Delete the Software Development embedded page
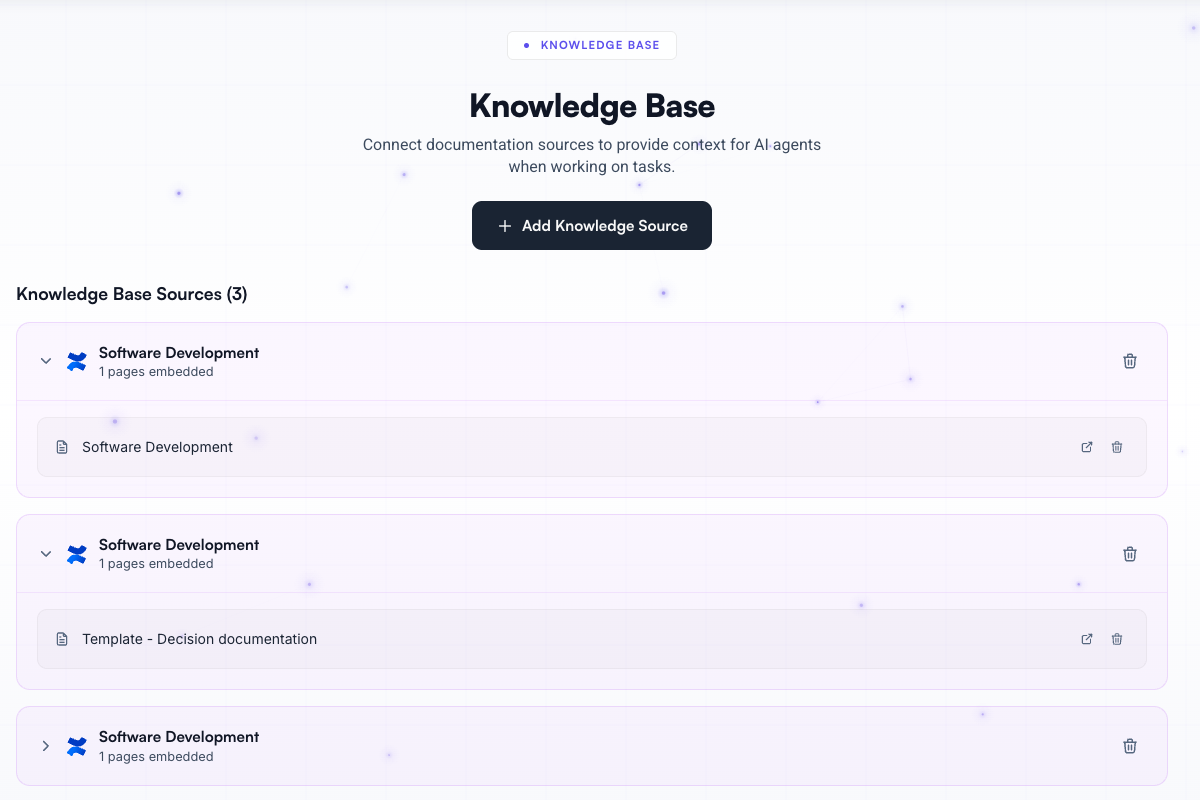The image size is (1200, 800). [1117, 447]
